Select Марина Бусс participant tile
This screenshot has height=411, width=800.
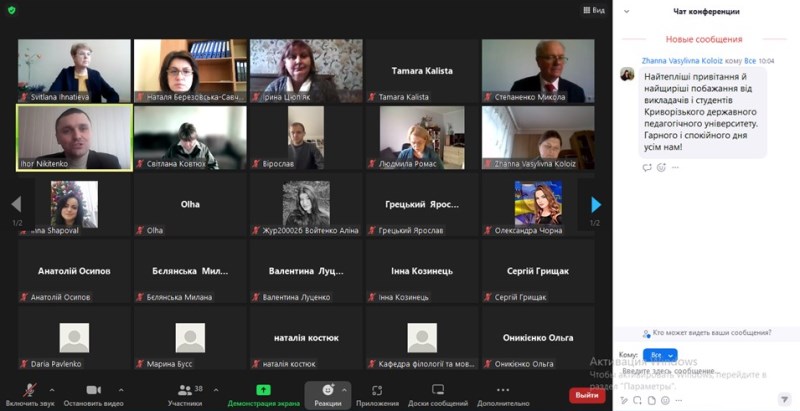coord(190,338)
